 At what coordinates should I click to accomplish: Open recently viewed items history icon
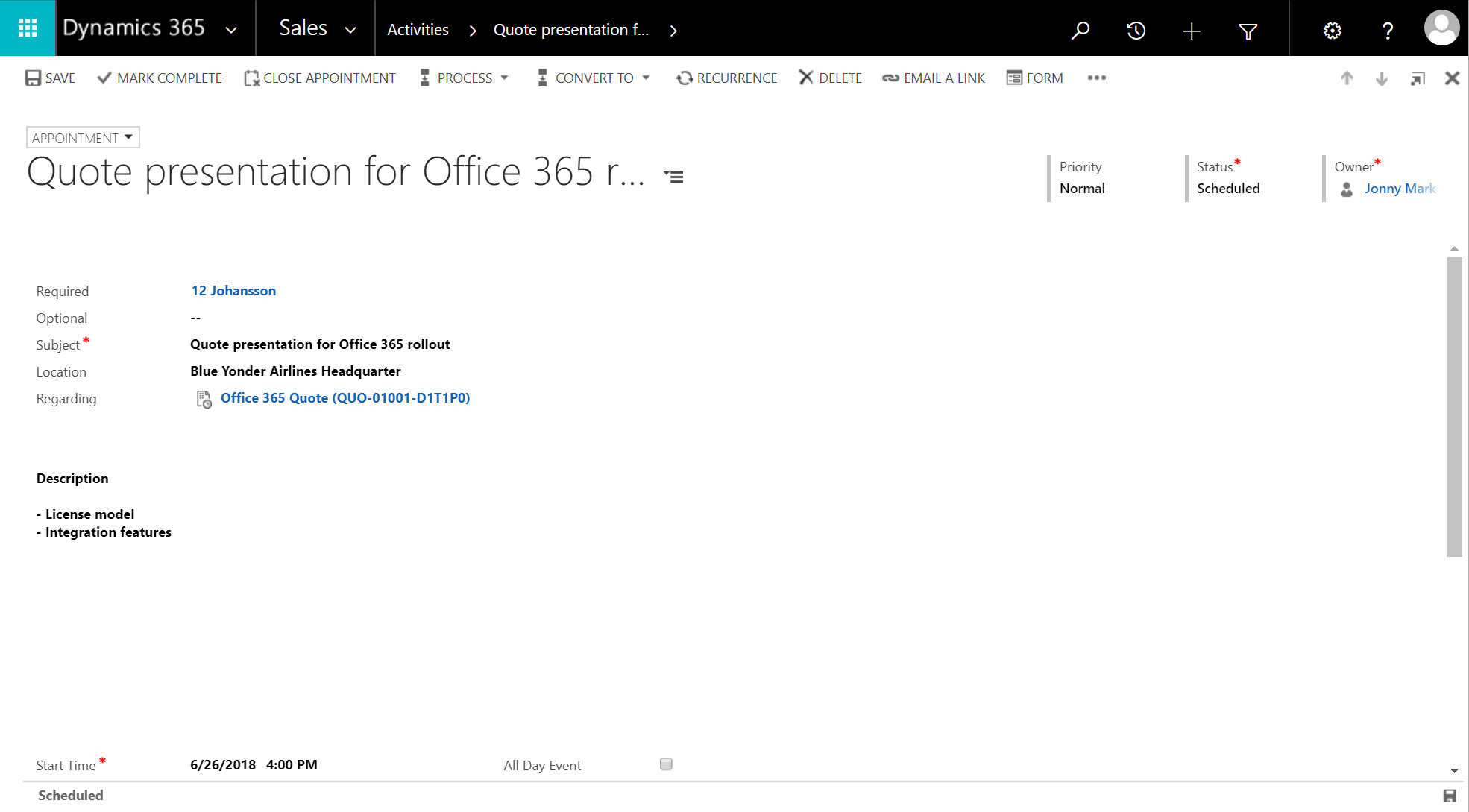pos(1136,31)
